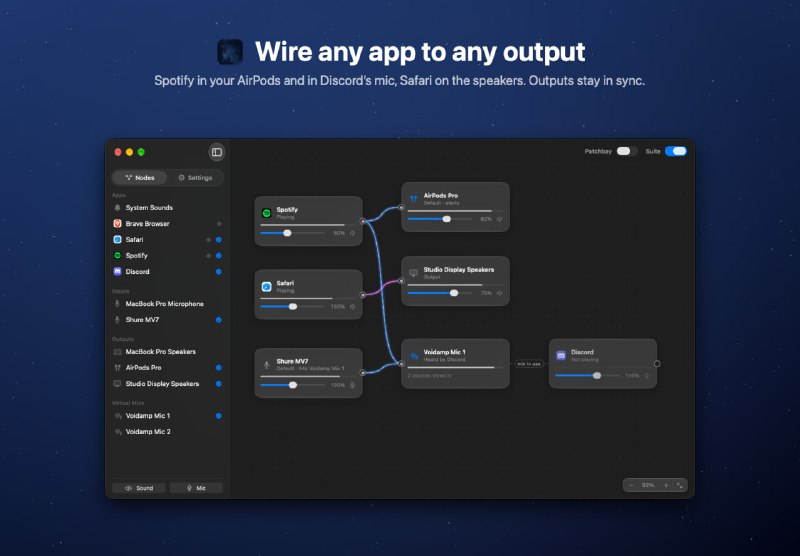This screenshot has height=556, width=800.
Task: Adjust the Discord node volume slider
Action: click(587, 375)
